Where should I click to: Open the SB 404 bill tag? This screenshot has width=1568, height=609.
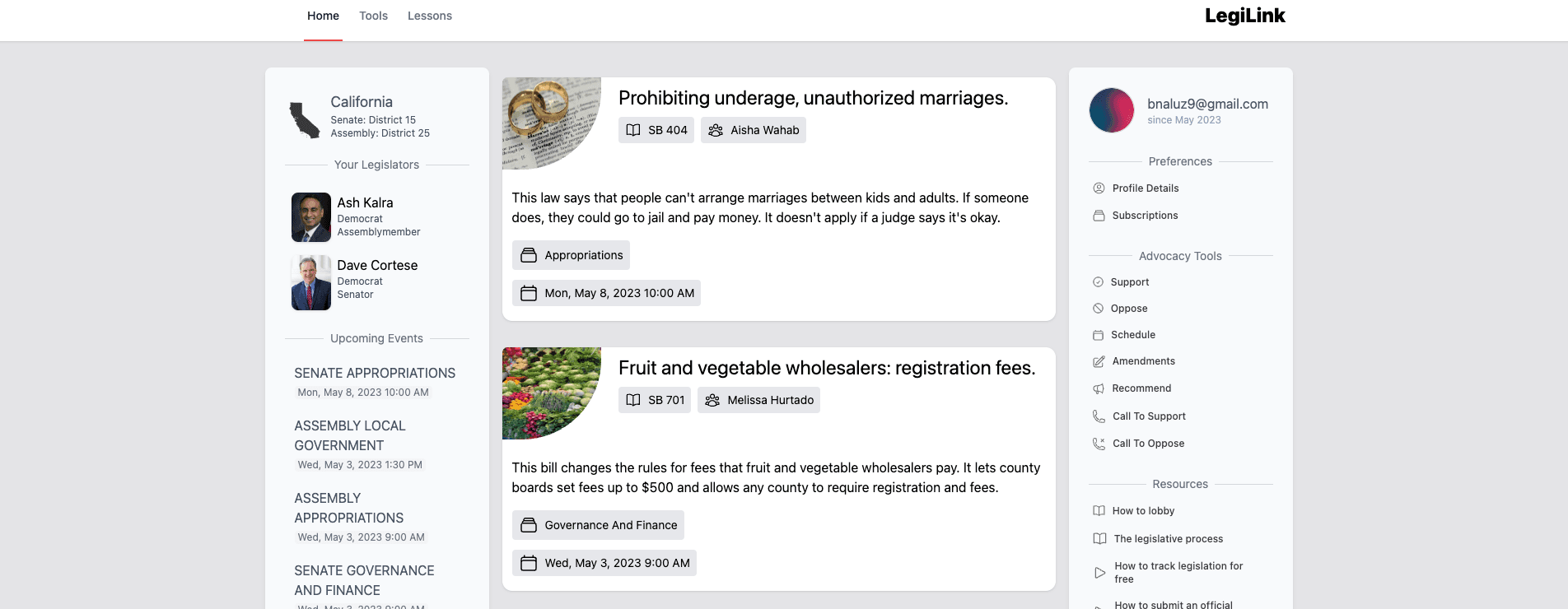tap(656, 130)
